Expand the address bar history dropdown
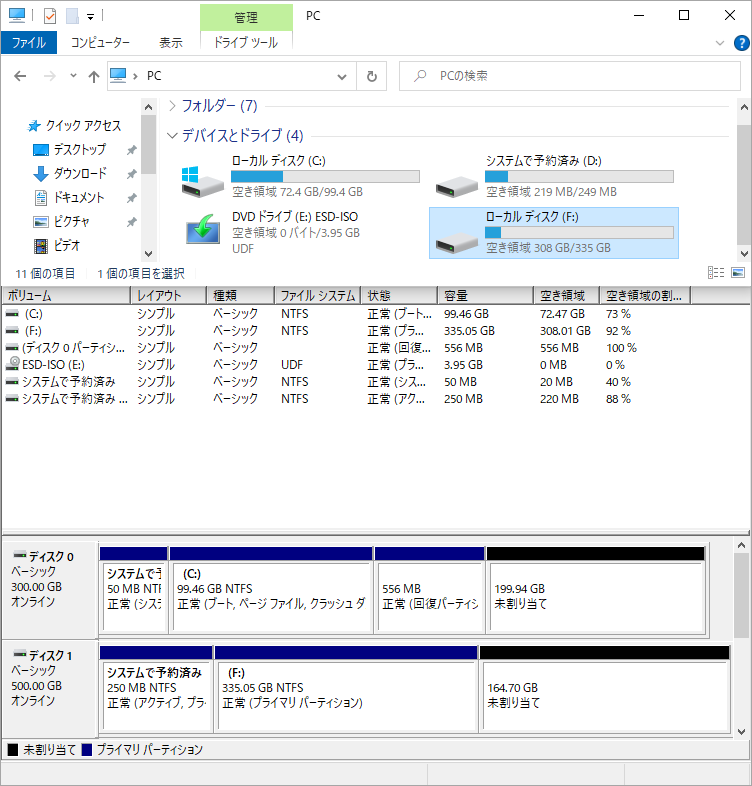The image size is (752, 786). click(342, 77)
